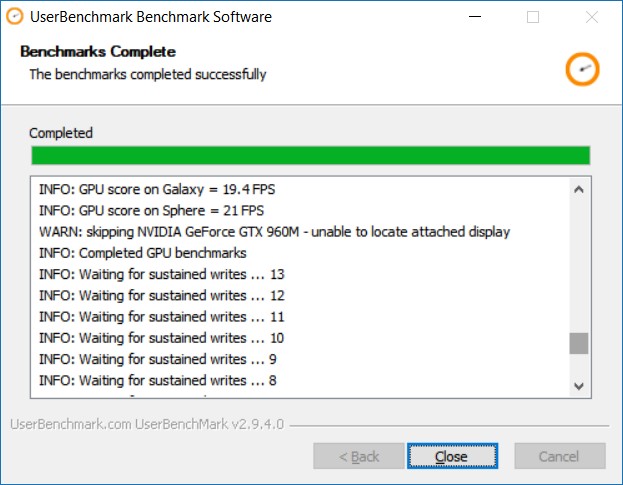Click the Close button
The height and width of the screenshot is (485, 623).
tap(452, 456)
